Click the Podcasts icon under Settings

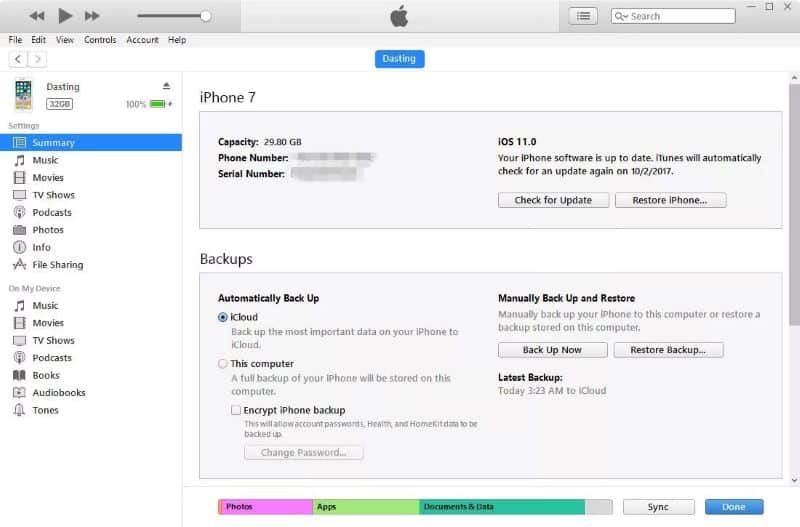[x=19, y=212]
